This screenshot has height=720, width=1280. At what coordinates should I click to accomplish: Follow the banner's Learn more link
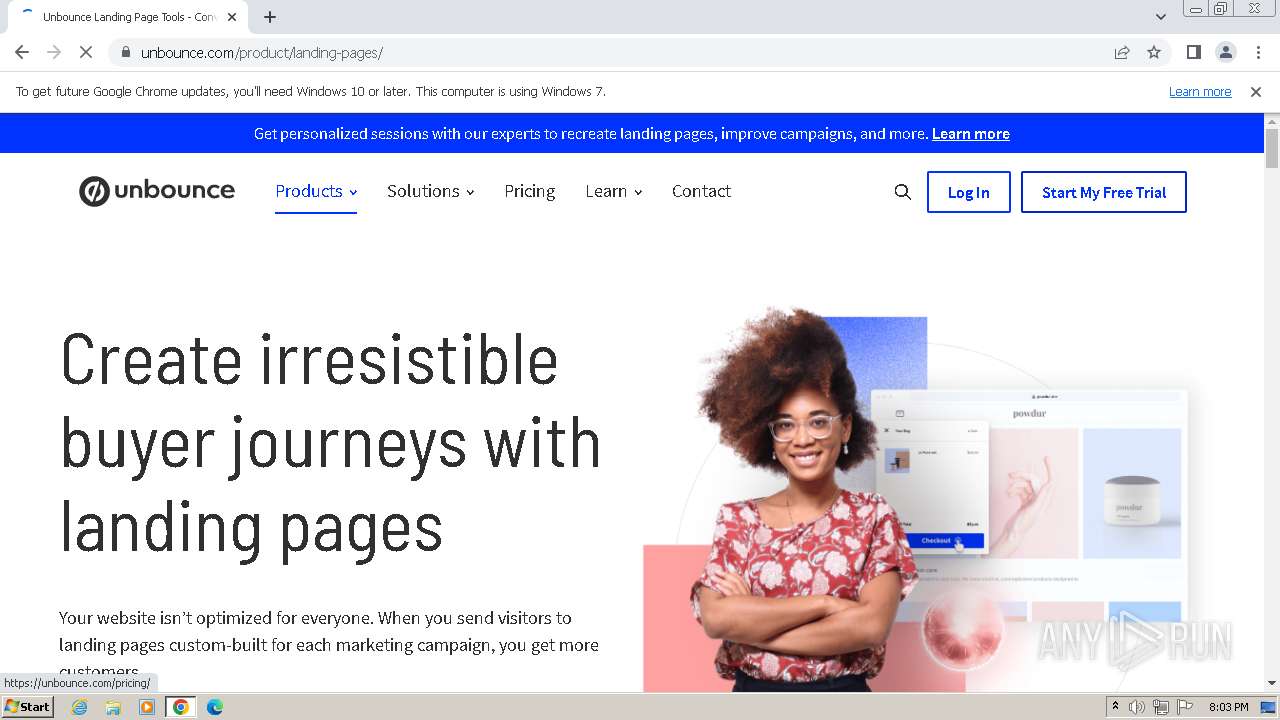coord(970,134)
